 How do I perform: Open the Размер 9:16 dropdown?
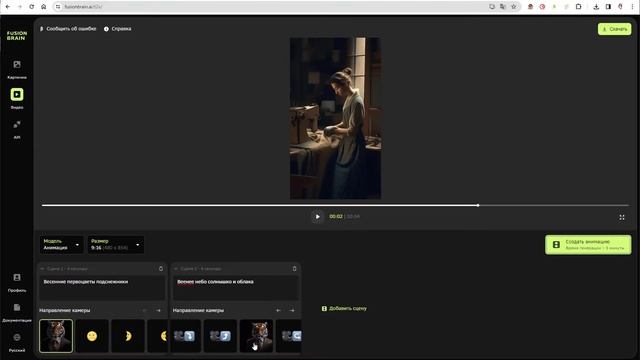pos(116,244)
